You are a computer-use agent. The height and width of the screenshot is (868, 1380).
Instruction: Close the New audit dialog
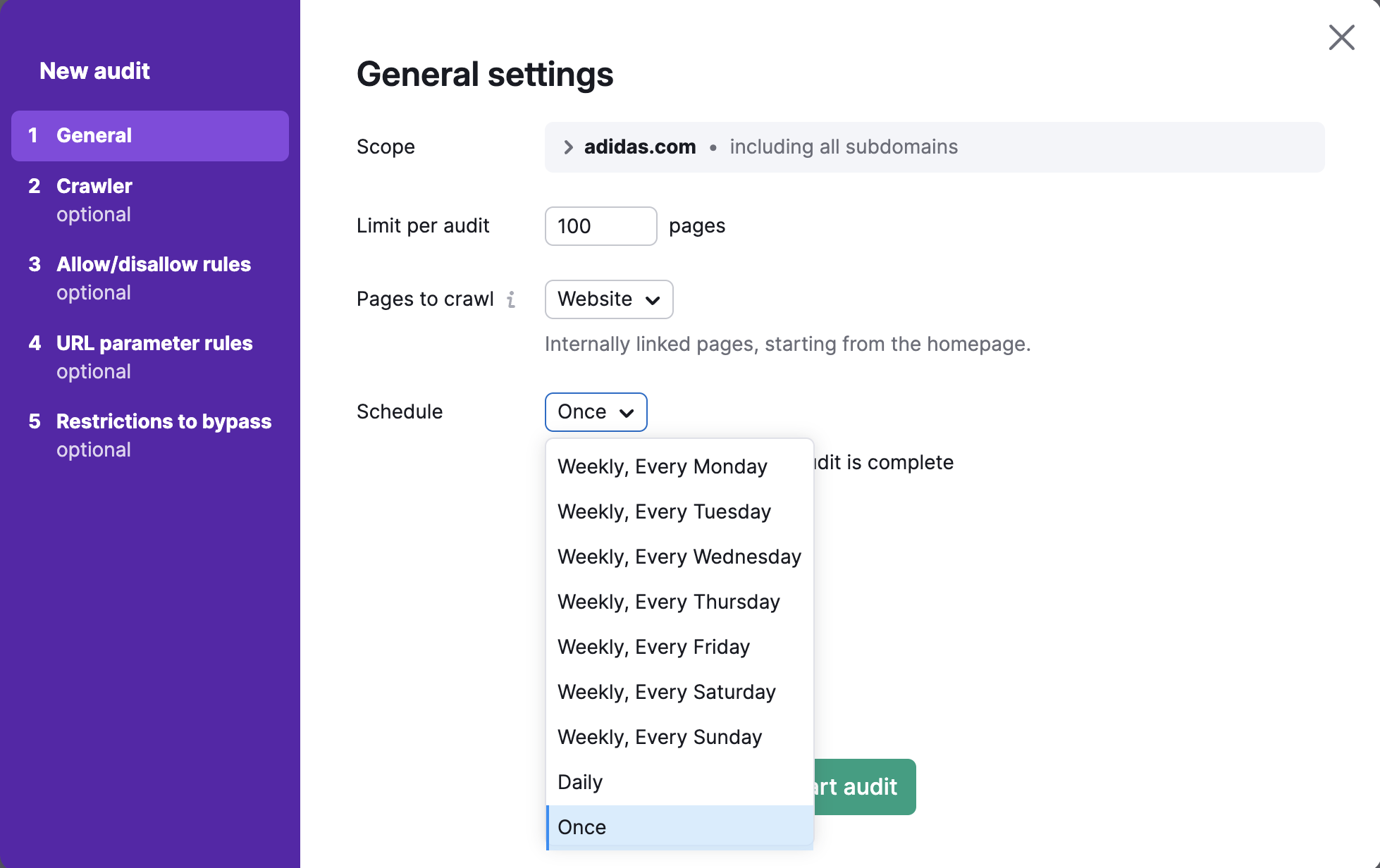1341,37
